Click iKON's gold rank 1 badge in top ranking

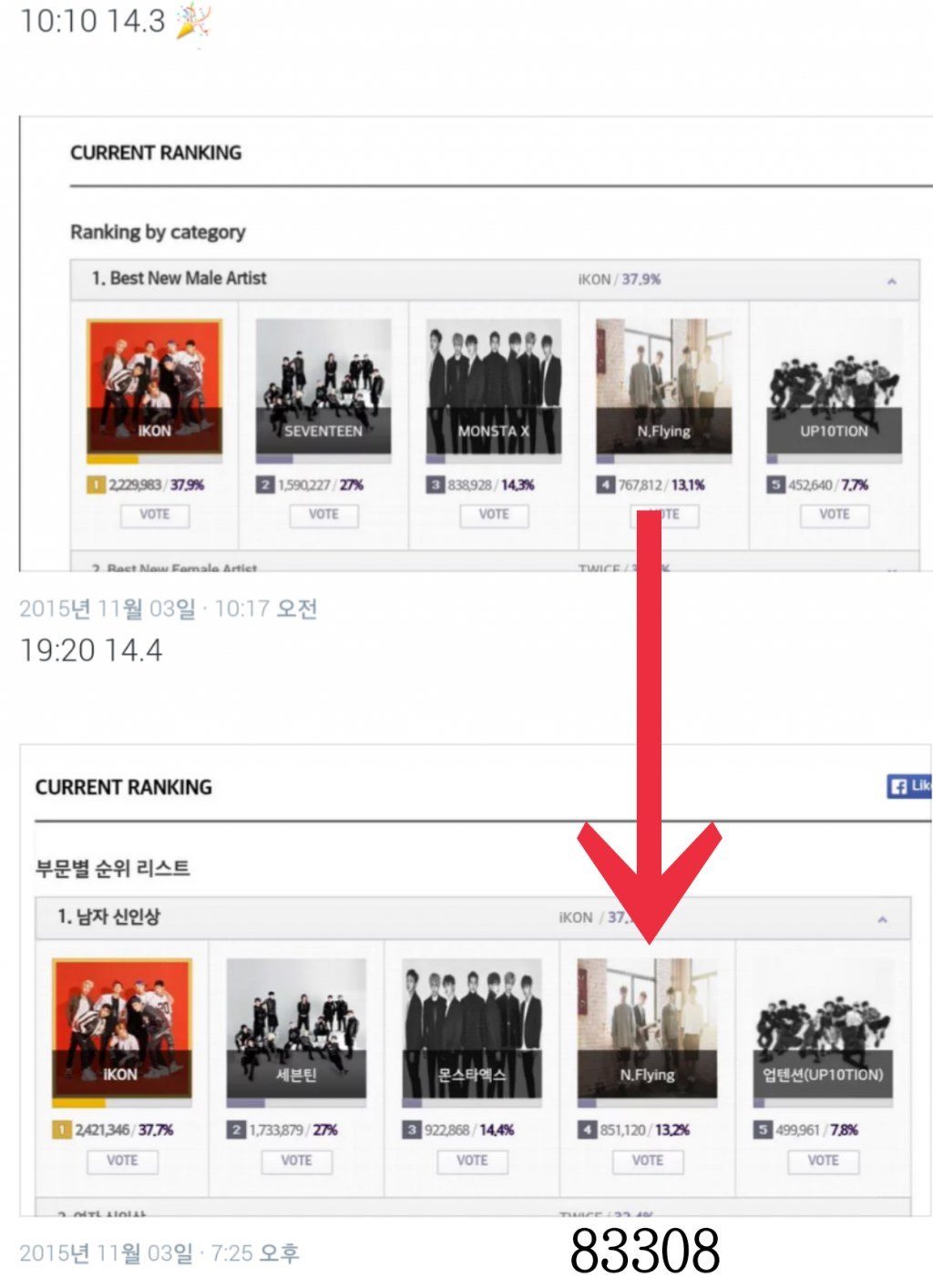coord(96,486)
